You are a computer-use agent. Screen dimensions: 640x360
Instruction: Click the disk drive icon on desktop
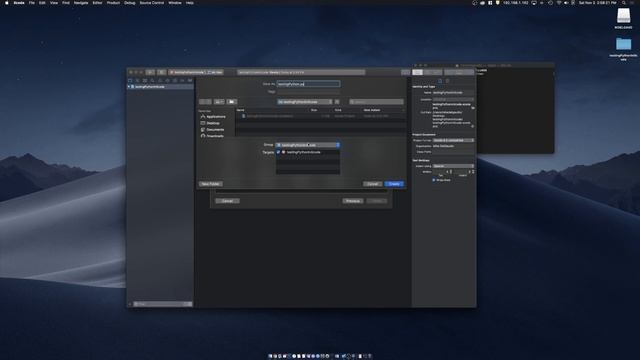click(623, 17)
